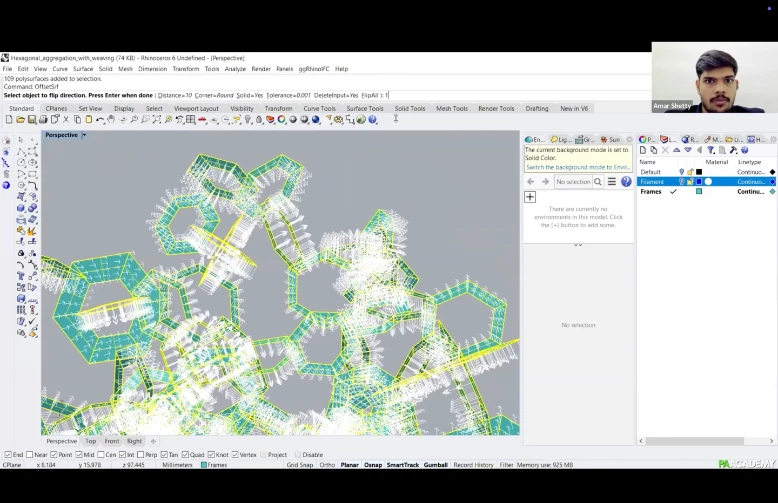Viewport: 778px width, 503px height.
Task: Click the Frames layer teal color swatch
Action: (699, 191)
